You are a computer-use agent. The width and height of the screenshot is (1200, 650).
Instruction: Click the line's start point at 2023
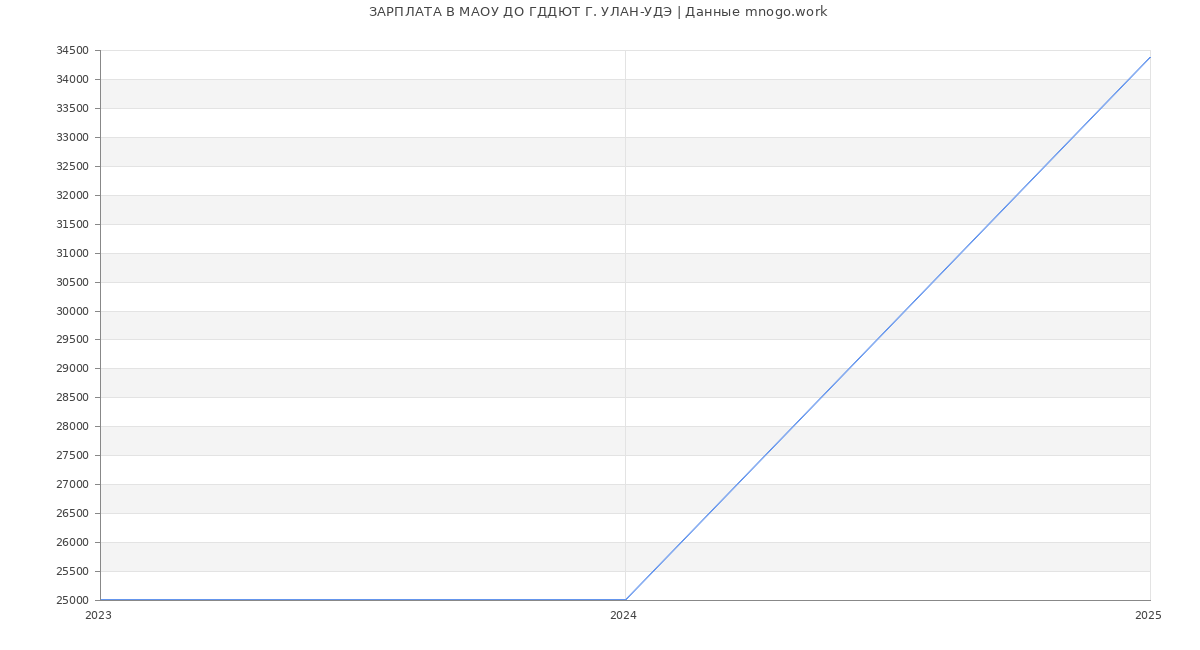click(x=101, y=600)
